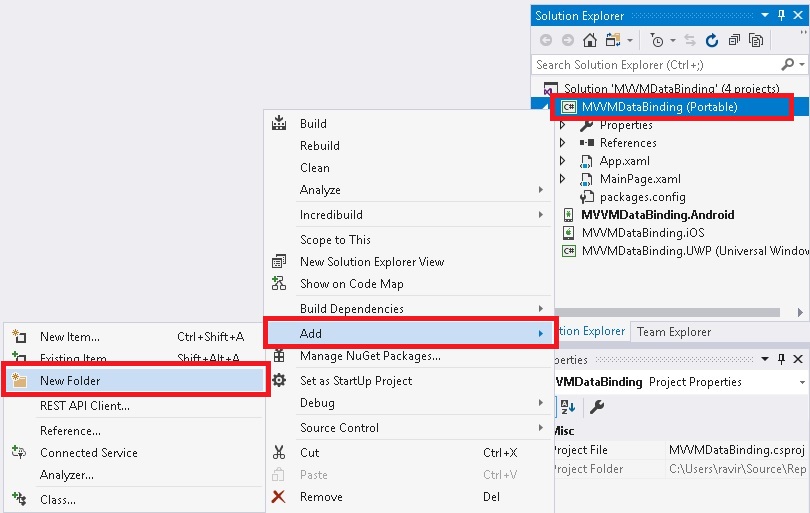This screenshot has width=810, height=513.
Task: Click Rebuild in the context menu
Action: (320, 146)
